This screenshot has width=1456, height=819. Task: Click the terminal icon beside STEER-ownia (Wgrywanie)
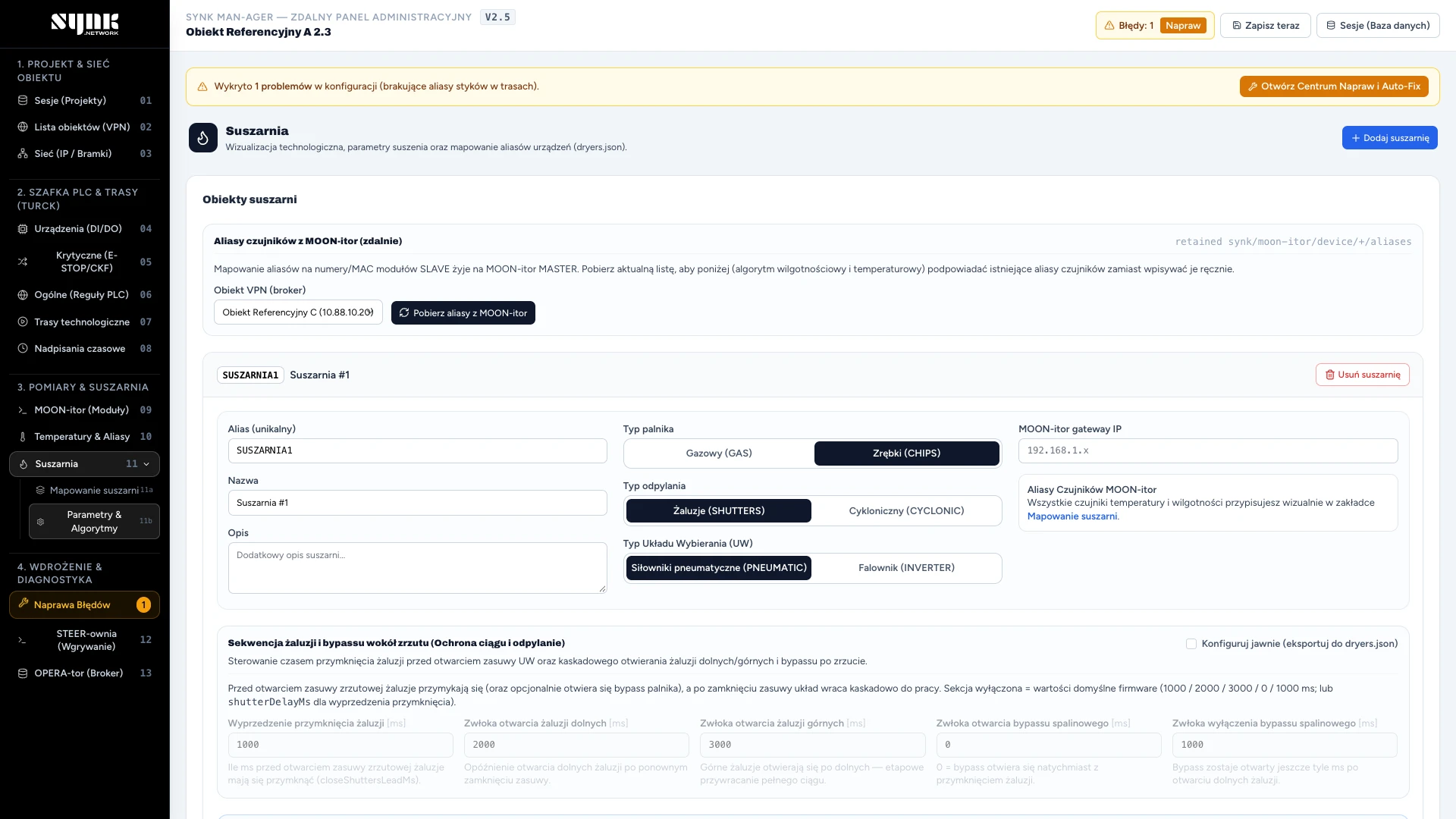(x=23, y=641)
